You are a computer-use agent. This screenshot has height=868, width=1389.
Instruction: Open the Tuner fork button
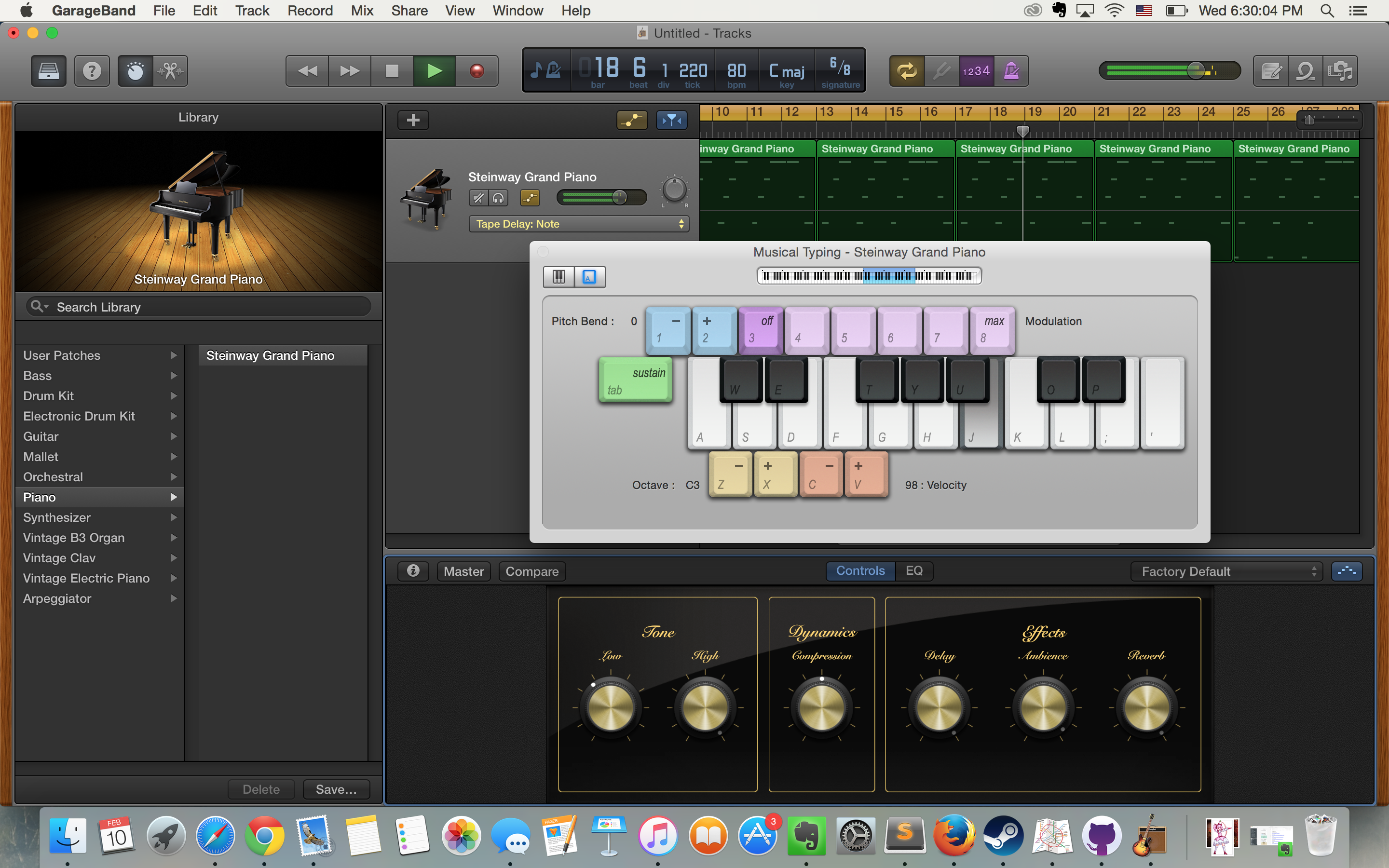[941, 71]
